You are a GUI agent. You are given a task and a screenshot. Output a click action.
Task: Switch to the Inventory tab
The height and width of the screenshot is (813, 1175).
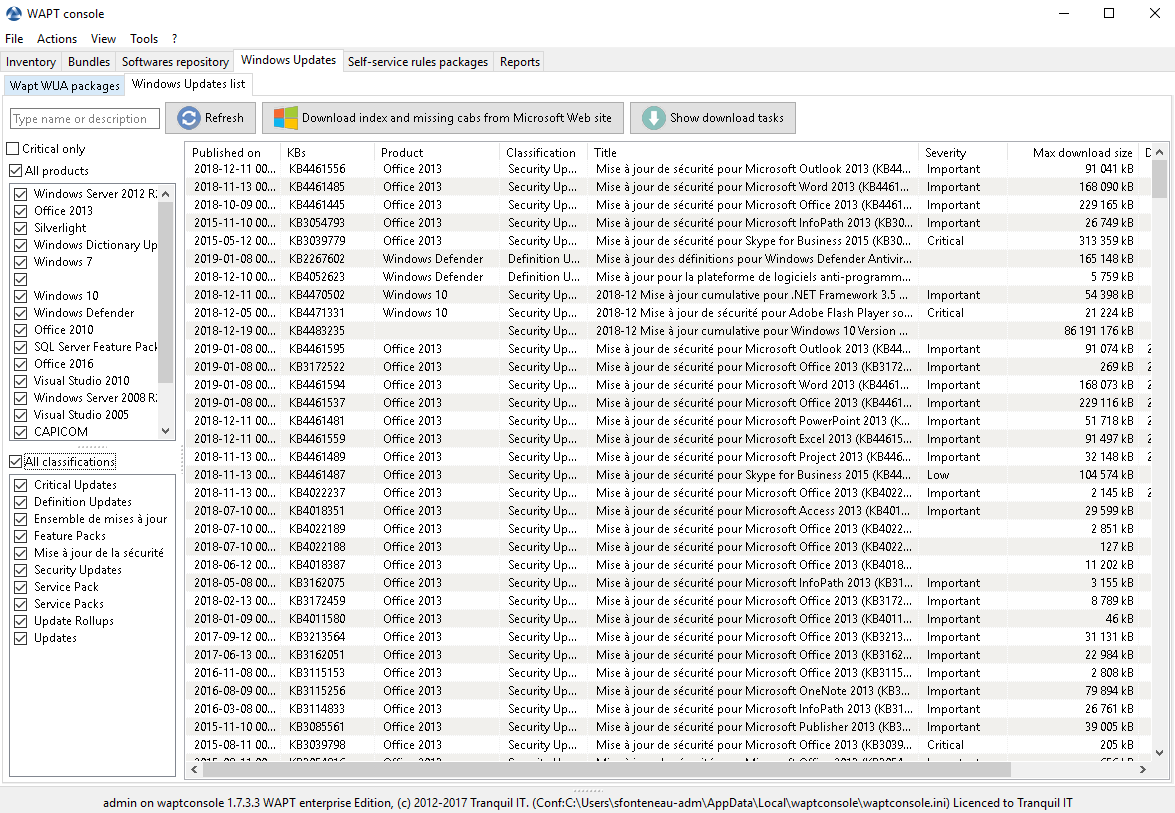[x=31, y=61]
